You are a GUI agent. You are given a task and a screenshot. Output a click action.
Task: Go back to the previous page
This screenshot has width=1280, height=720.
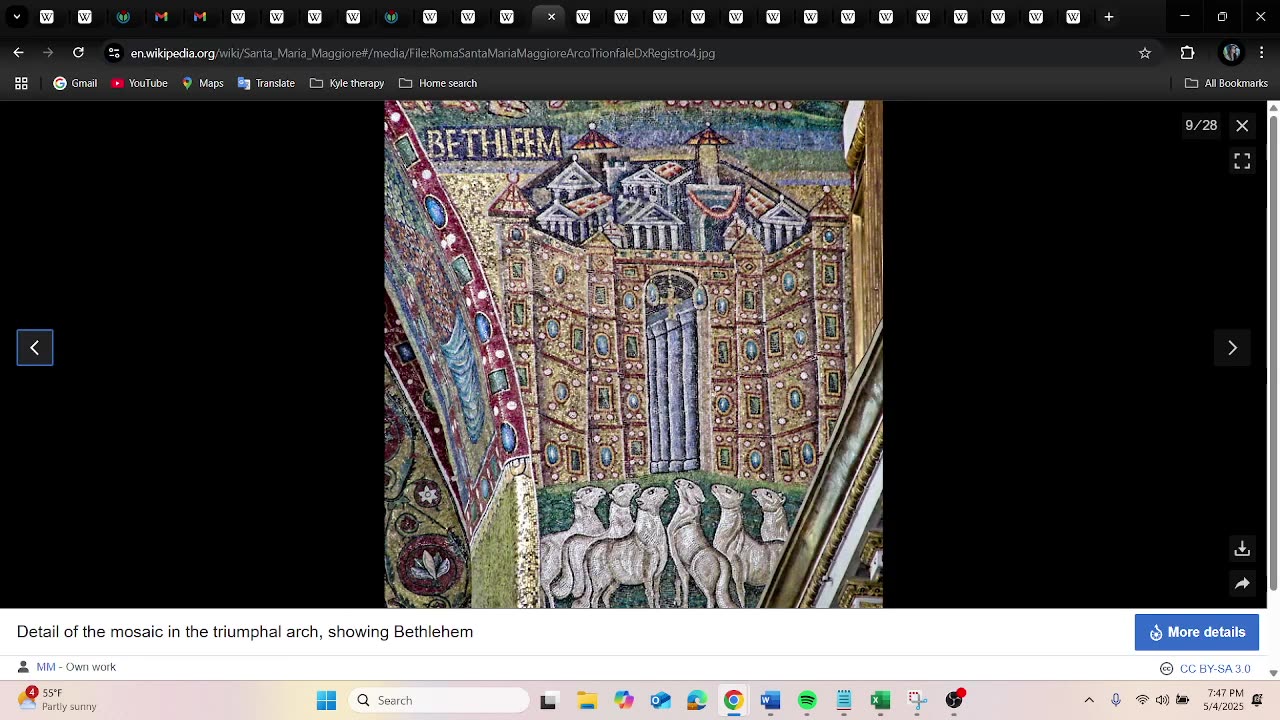coord(18,53)
